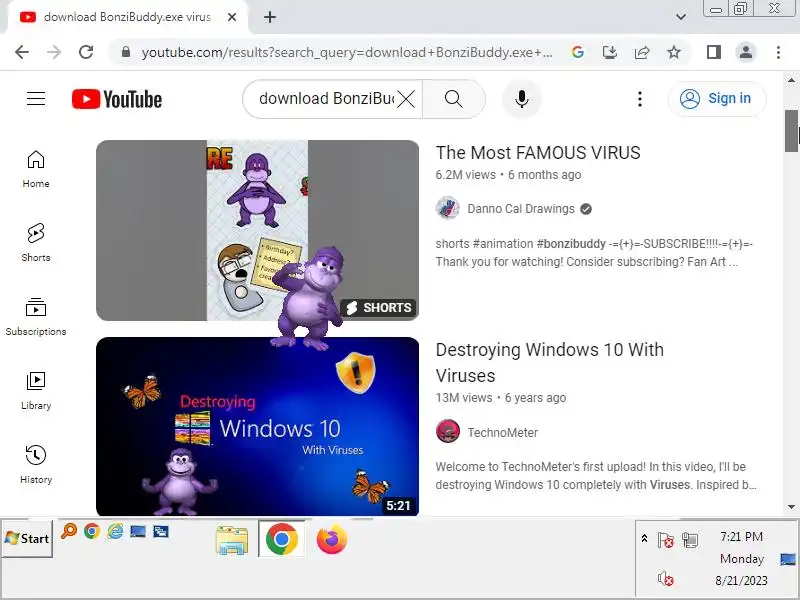The width and height of the screenshot is (800, 600).
Task: Click the scrollbar up arrow
Action: (x=791, y=80)
